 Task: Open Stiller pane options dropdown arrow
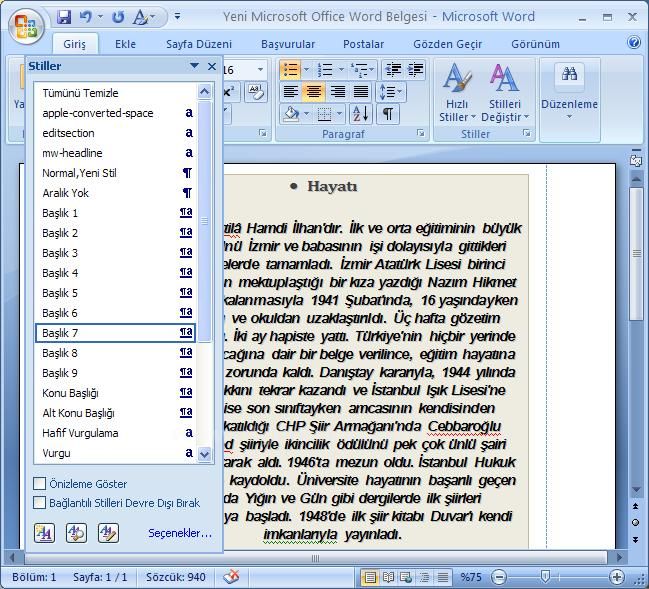[194, 66]
